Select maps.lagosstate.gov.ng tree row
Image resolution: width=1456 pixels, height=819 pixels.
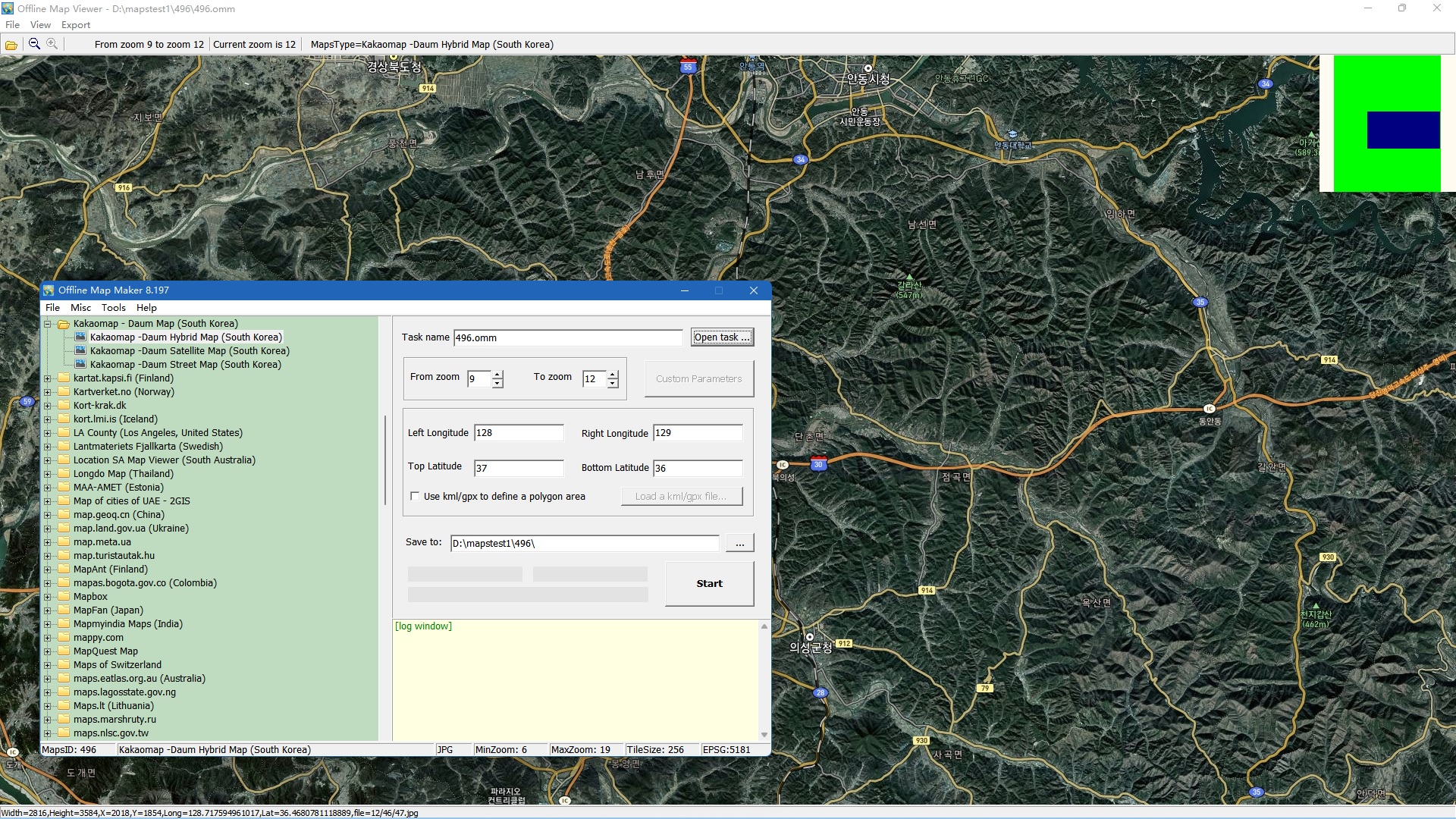click(x=124, y=692)
